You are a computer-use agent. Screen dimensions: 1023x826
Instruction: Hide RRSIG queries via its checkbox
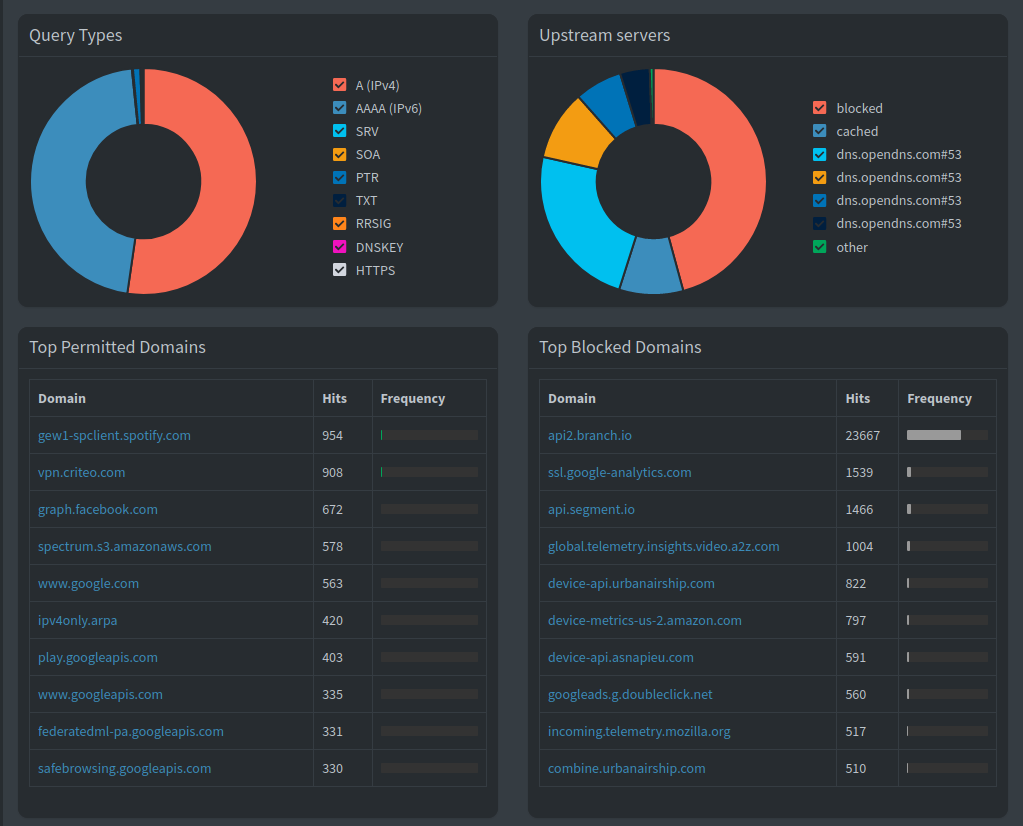(339, 223)
